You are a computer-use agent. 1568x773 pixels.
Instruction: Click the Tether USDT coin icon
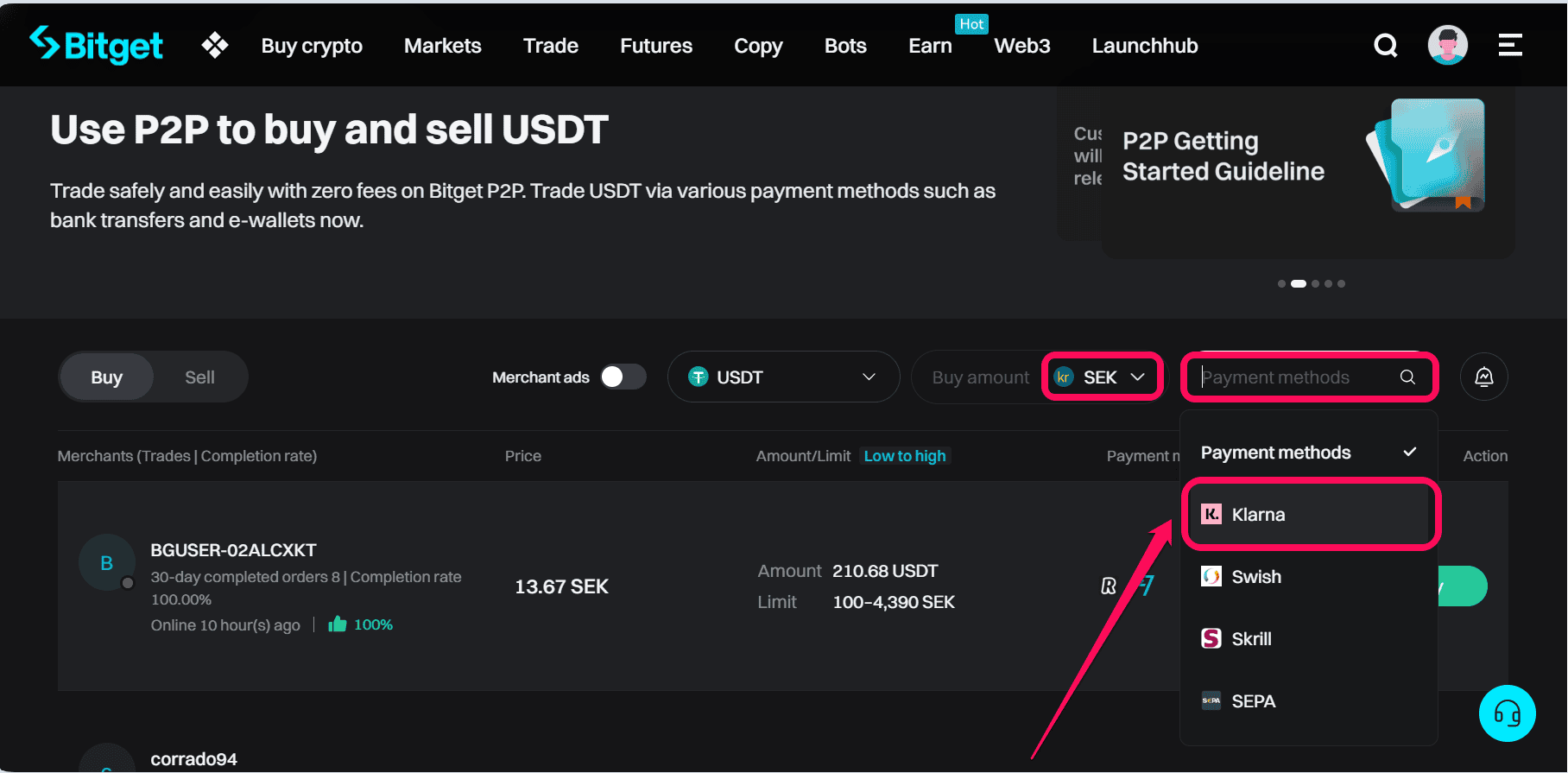point(698,377)
